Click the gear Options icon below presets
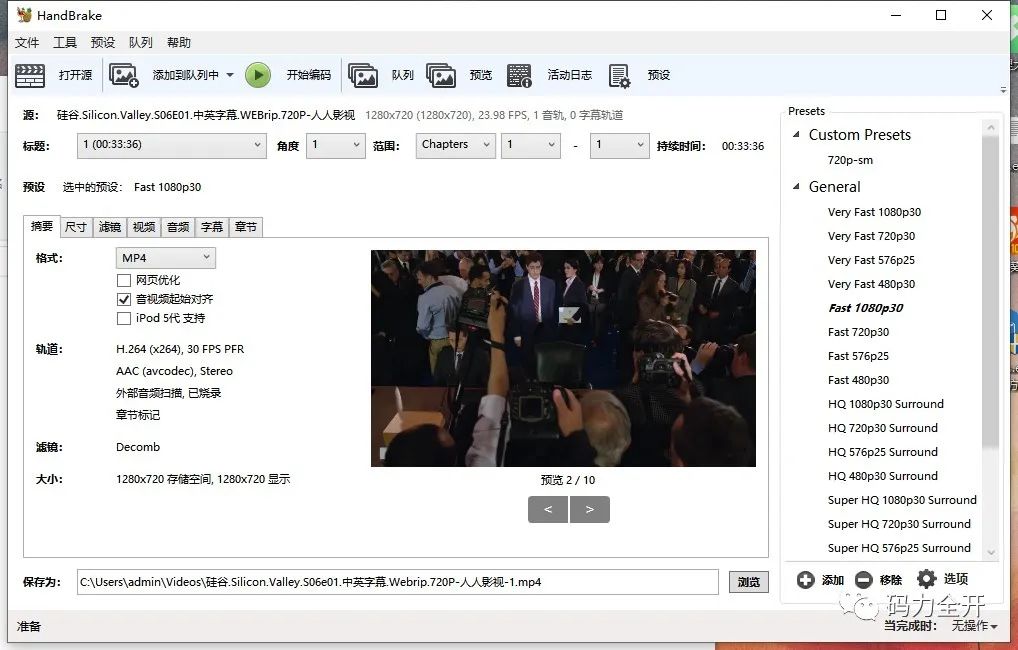The width and height of the screenshot is (1018, 650). click(x=926, y=579)
